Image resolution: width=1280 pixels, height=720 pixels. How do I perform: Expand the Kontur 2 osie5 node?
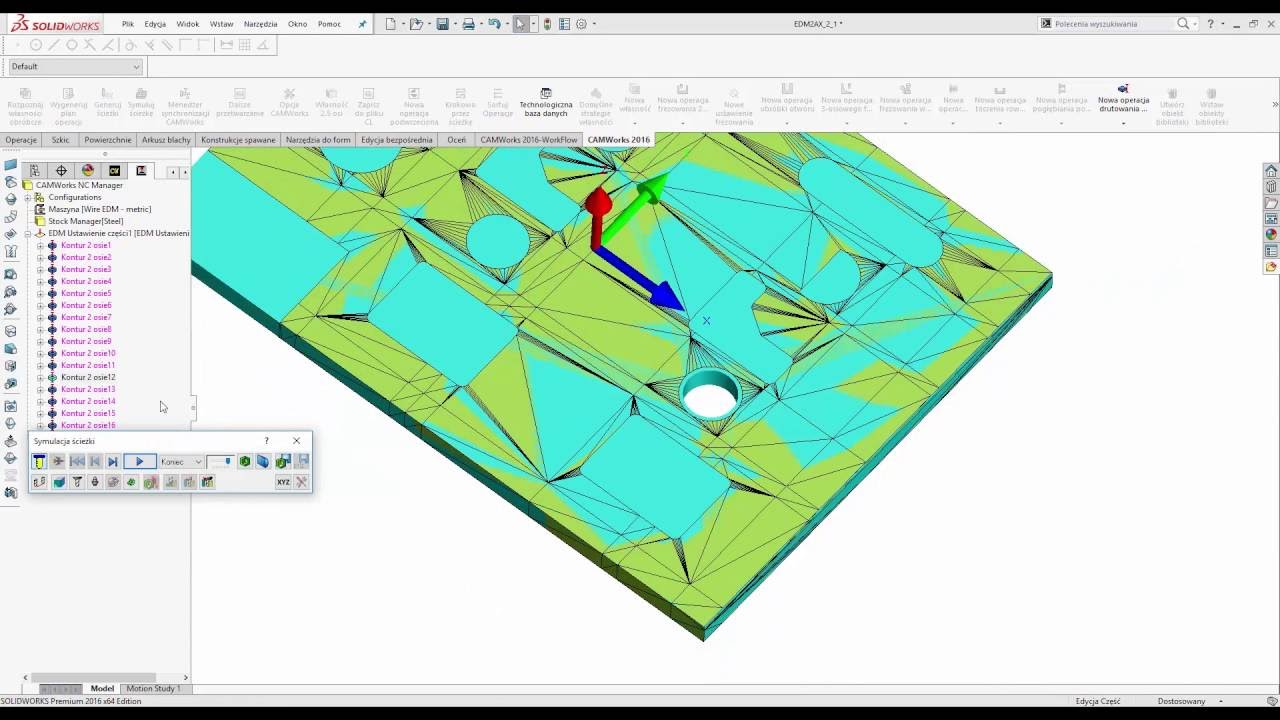[40, 293]
